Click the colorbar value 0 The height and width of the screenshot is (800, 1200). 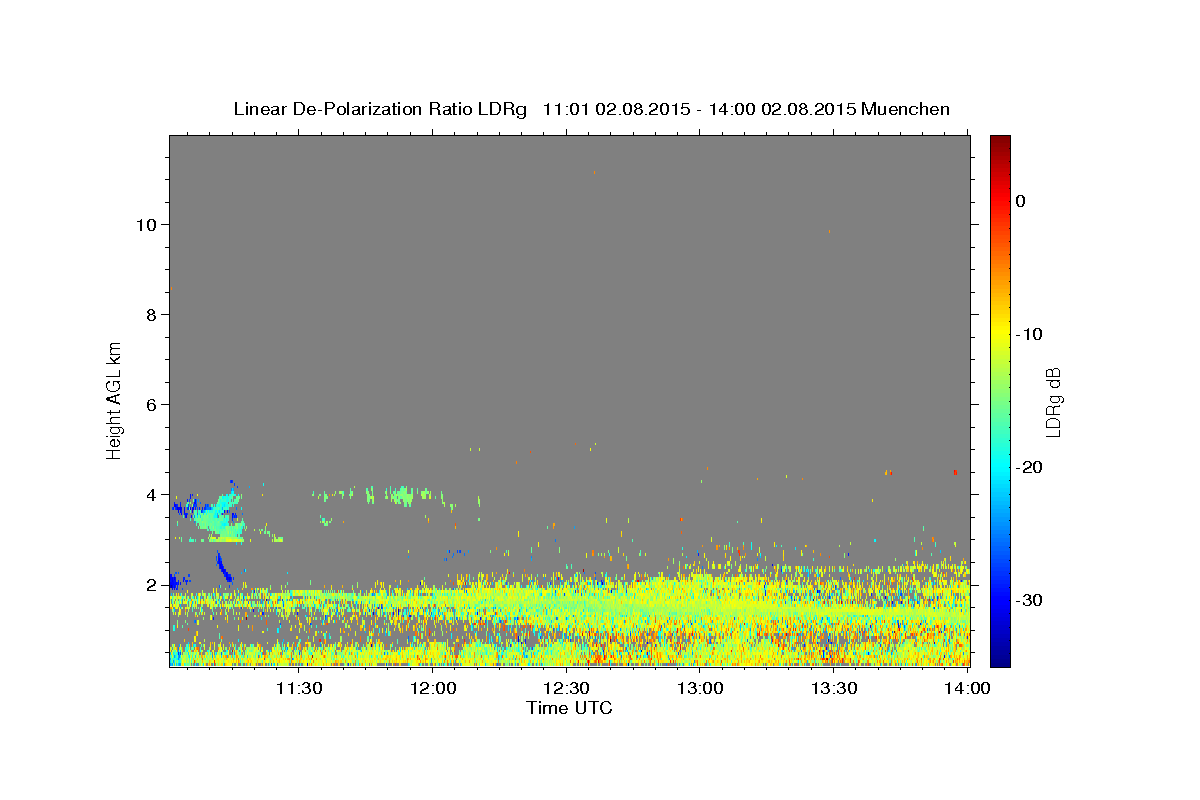[1021, 201]
